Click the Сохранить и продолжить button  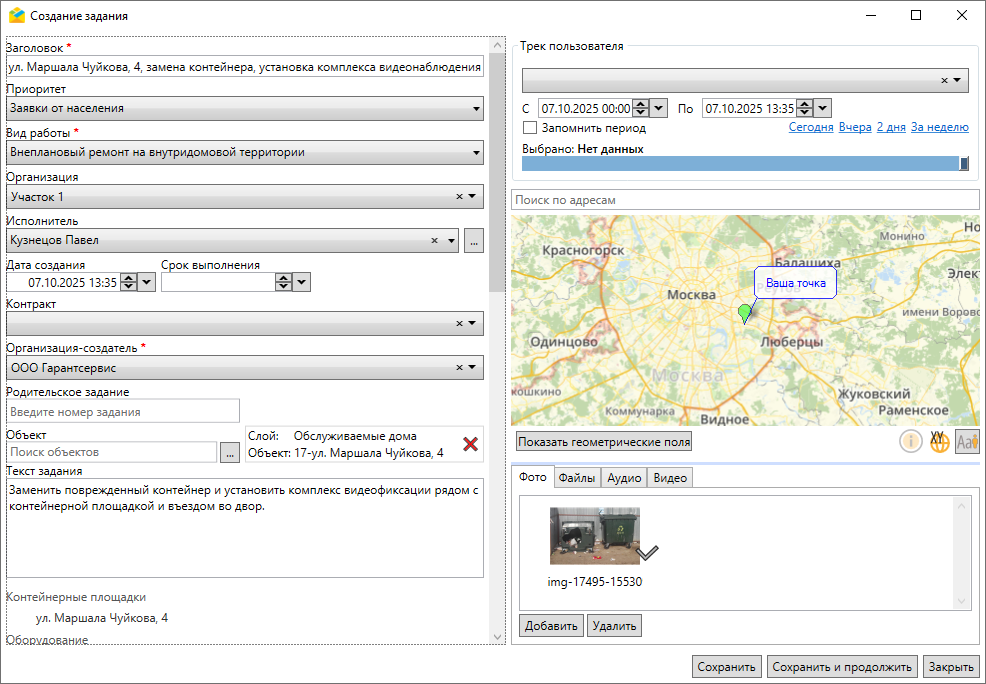[843, 667]
